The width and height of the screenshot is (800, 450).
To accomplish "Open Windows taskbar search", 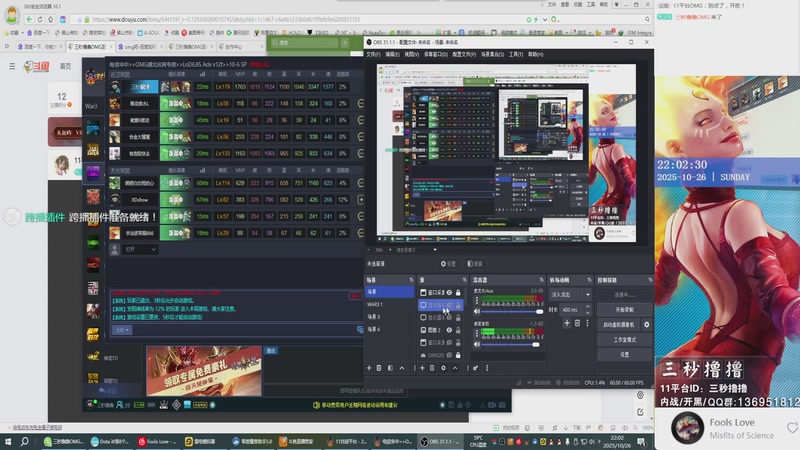I will (24, 441).
